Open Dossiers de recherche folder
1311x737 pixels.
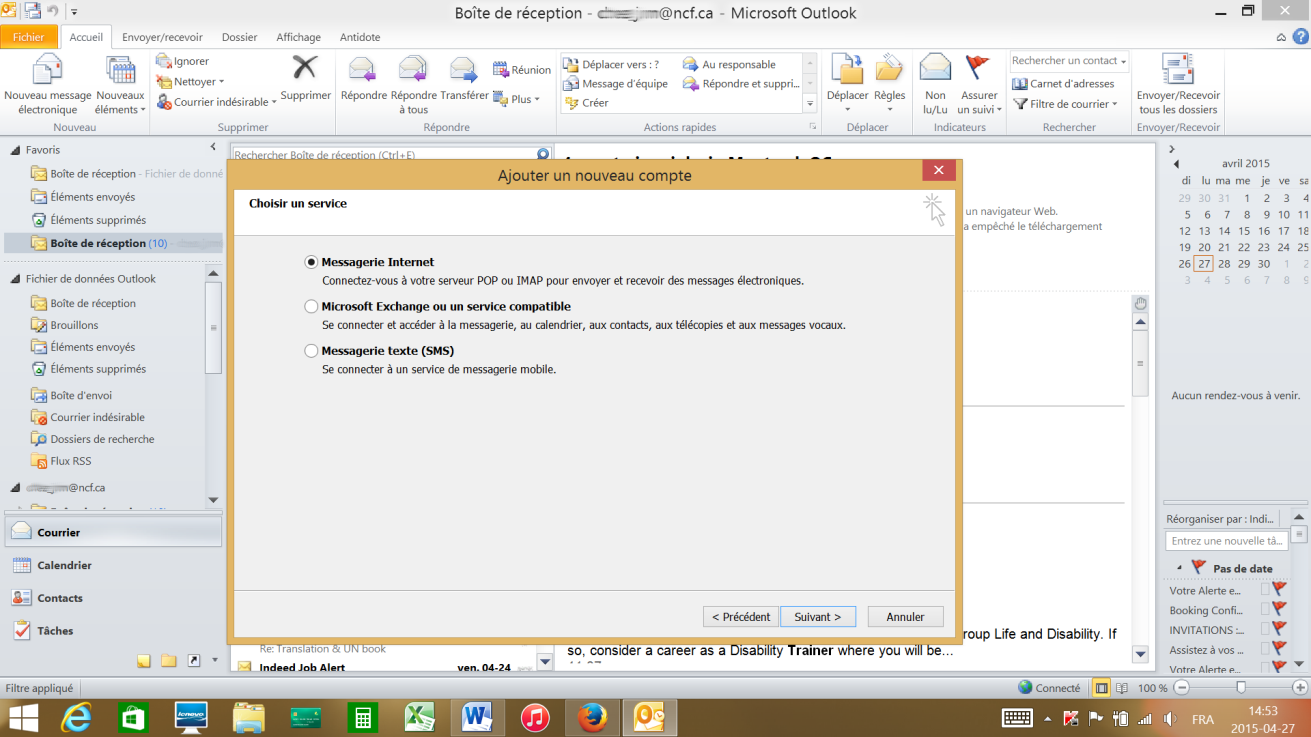(x=102, y=439)
